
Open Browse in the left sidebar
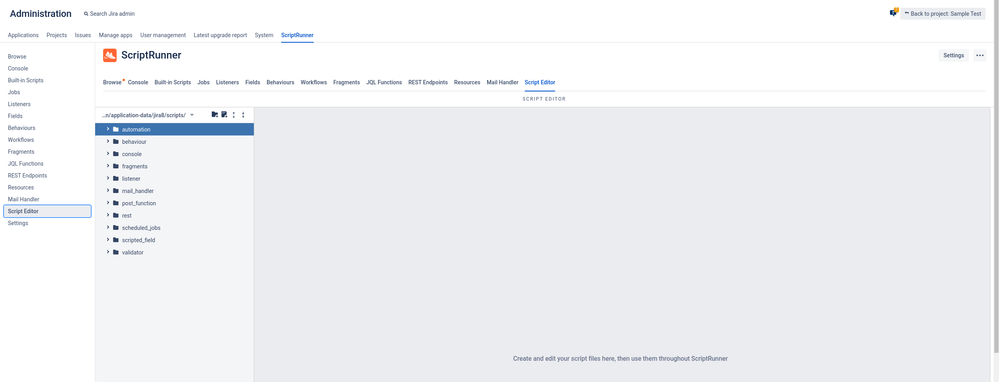17,57
